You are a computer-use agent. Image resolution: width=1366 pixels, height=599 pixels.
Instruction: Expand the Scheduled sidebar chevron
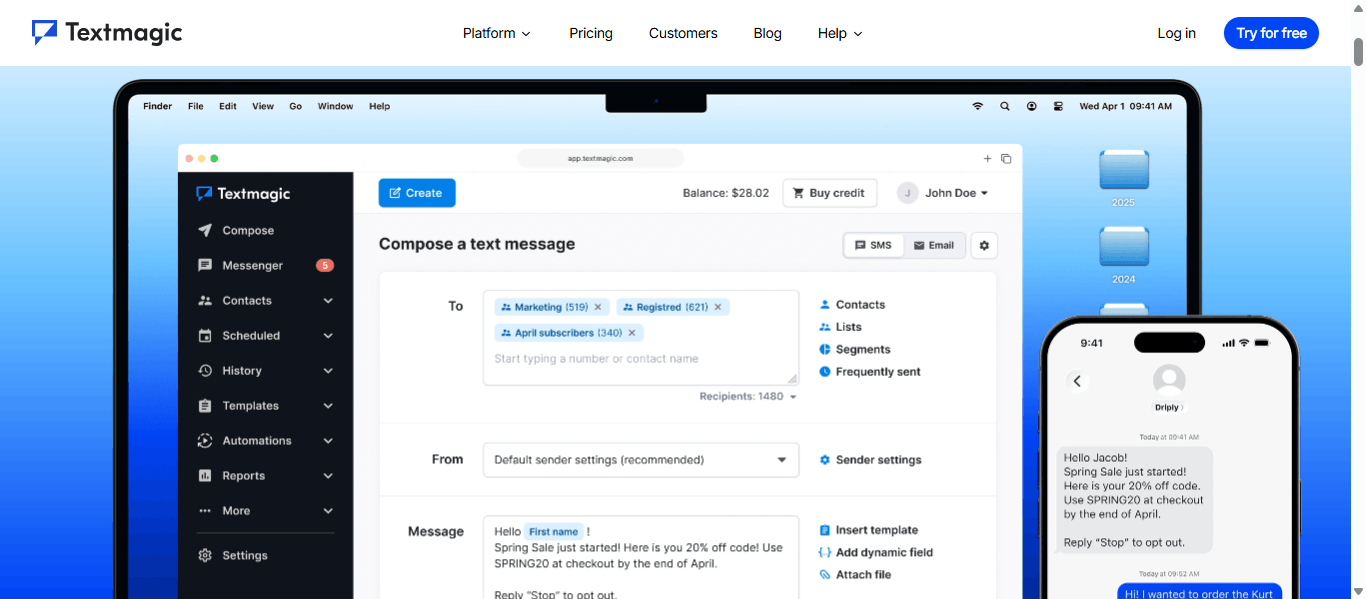click(x=328, y=336)
